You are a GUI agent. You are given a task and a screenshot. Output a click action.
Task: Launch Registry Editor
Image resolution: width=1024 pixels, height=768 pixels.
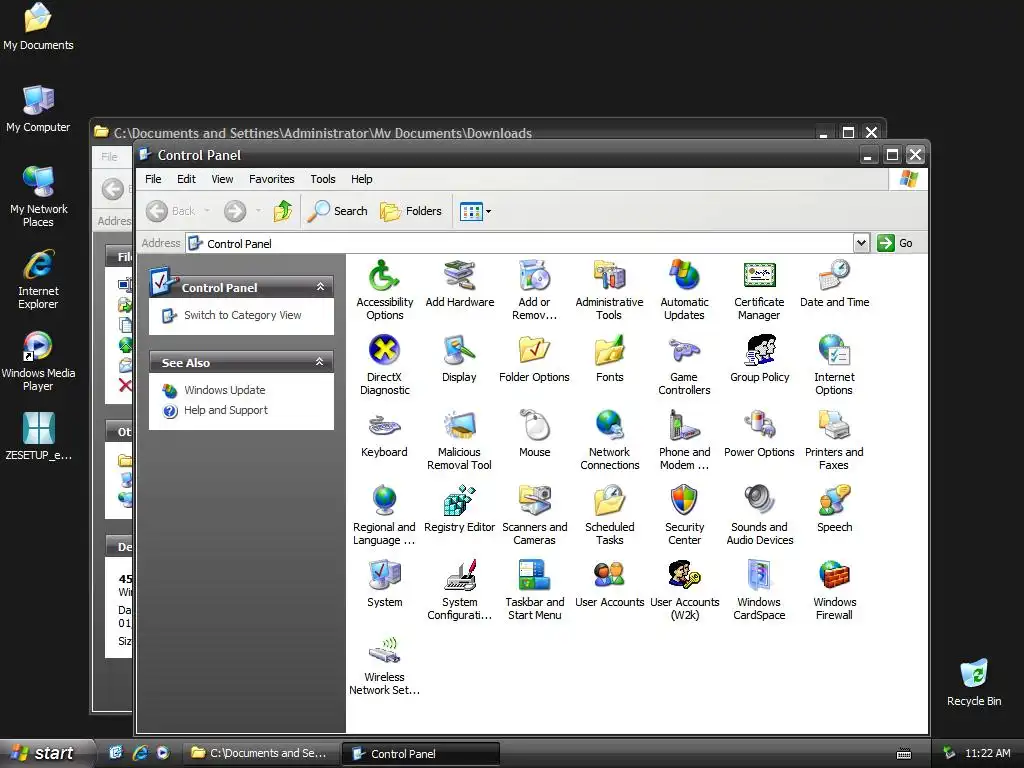click(x=459, y=509)
